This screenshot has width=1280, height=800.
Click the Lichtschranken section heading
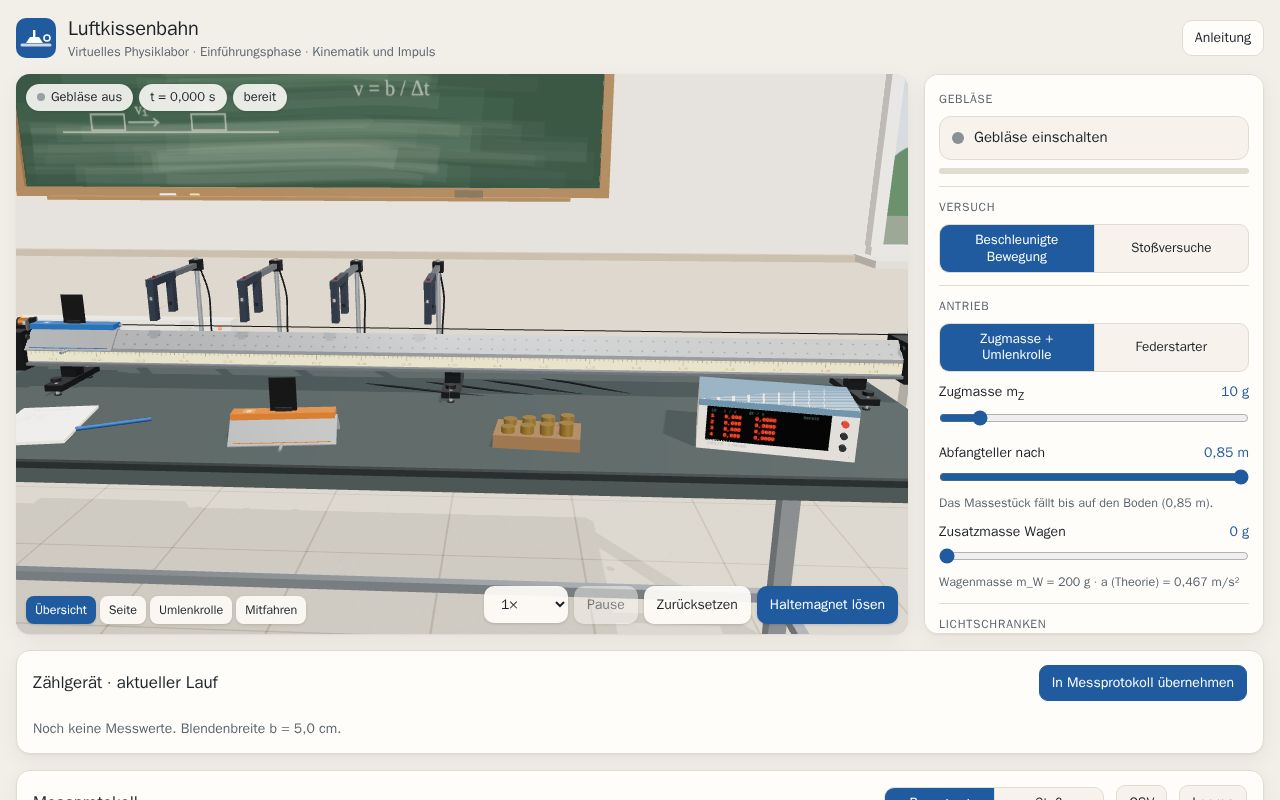pos(992,624)
